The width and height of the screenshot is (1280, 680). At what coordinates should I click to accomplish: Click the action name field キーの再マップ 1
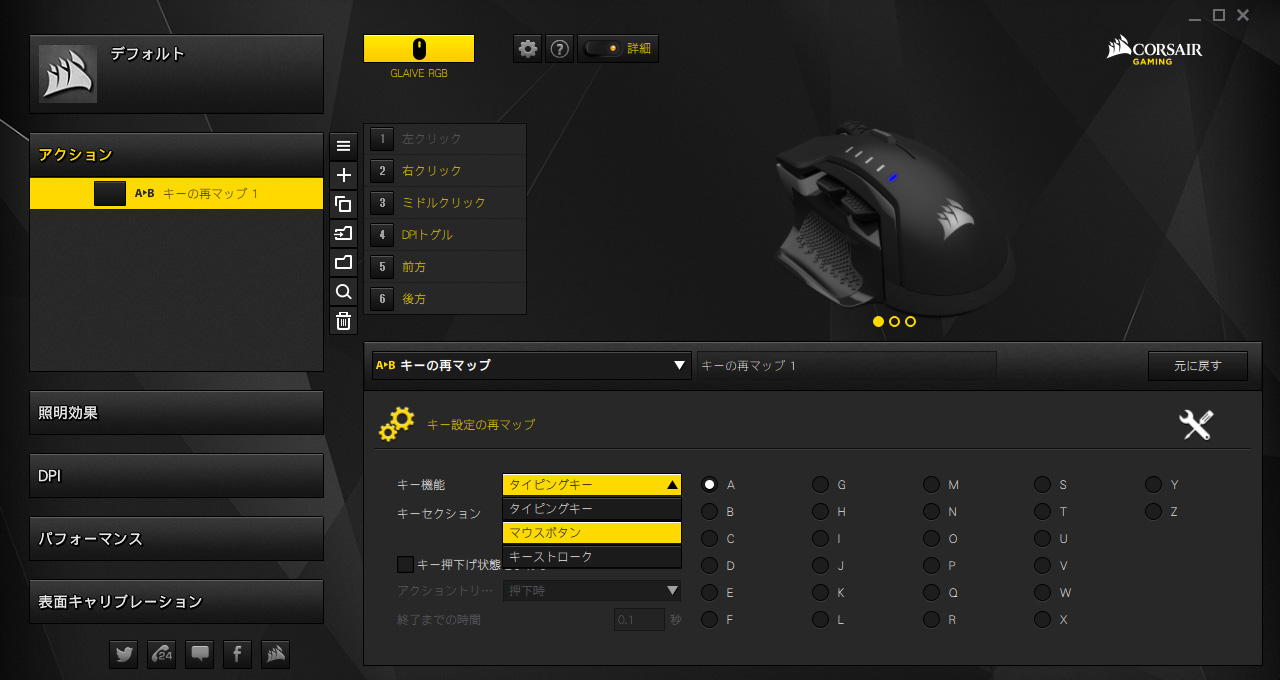[x=846, y=366]
